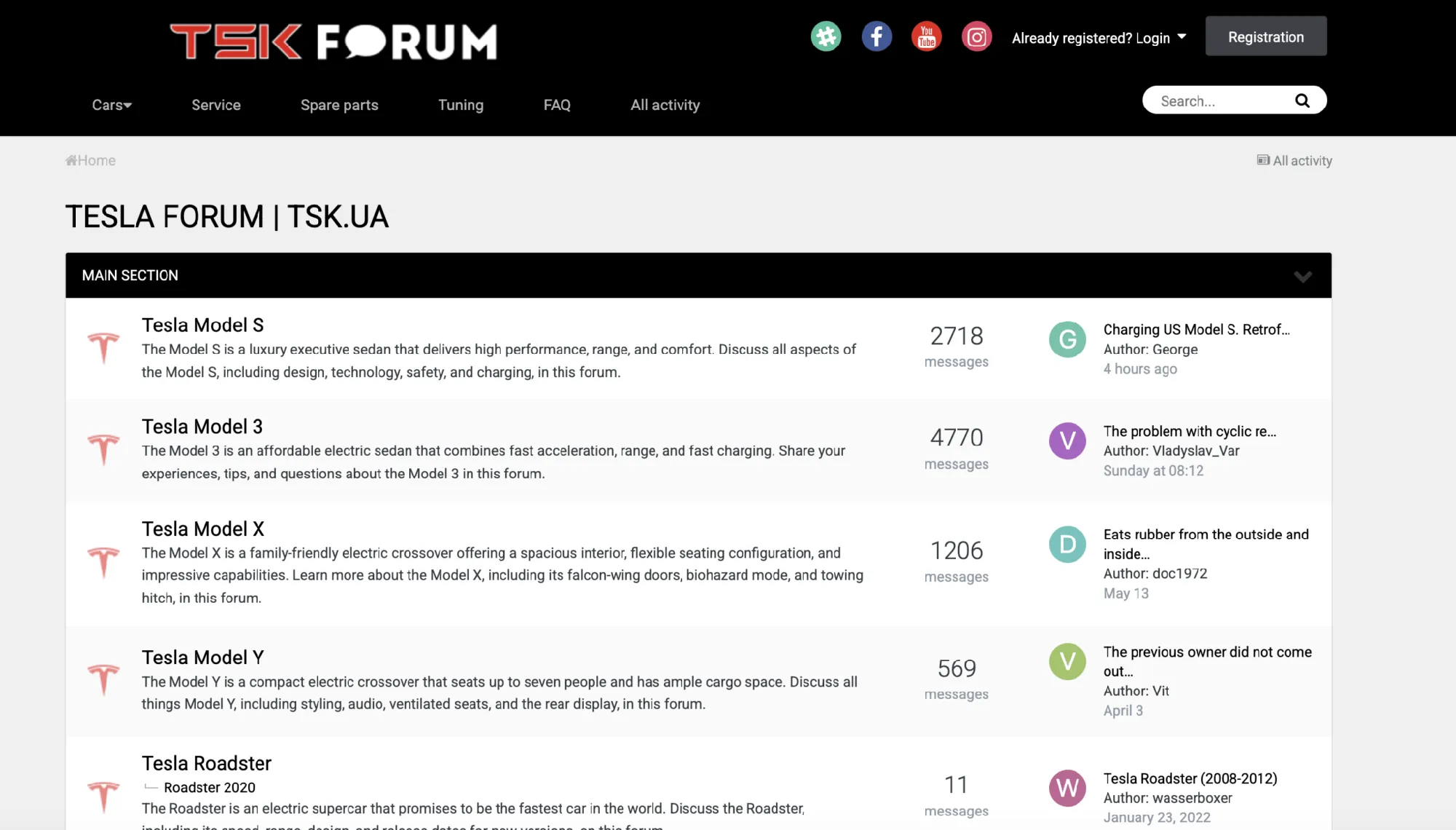This screenshot has width=1456, height=830.
Task: Click in the Search input field
Action: [1223, 100]
